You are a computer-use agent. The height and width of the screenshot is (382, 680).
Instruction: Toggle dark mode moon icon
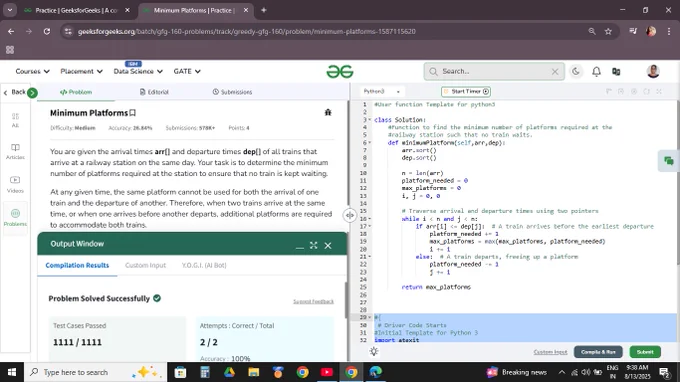pyautogui.click(x=576, y=72)
